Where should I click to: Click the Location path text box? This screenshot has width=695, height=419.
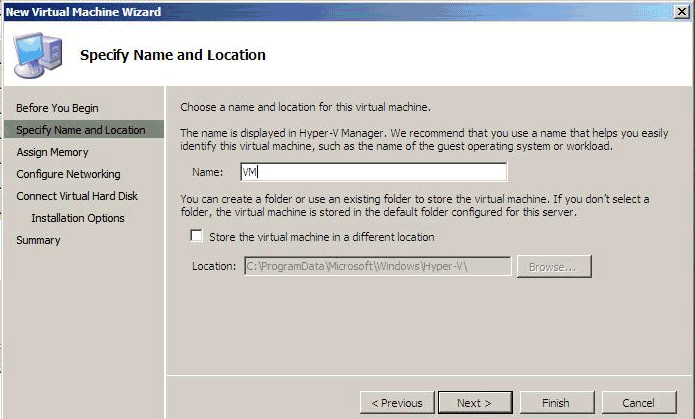377,267
